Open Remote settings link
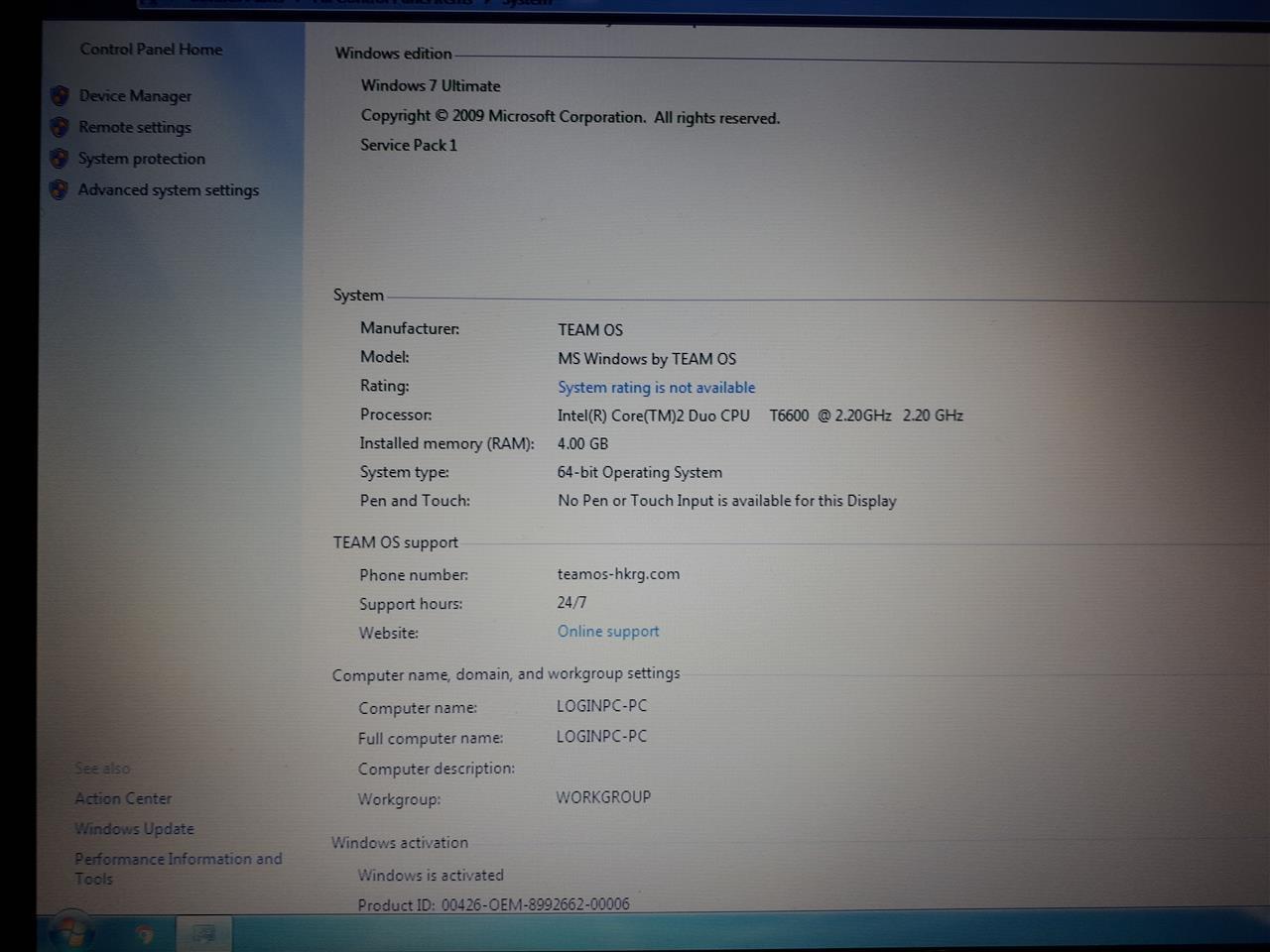1270x952 pixels. pos(135,127)
